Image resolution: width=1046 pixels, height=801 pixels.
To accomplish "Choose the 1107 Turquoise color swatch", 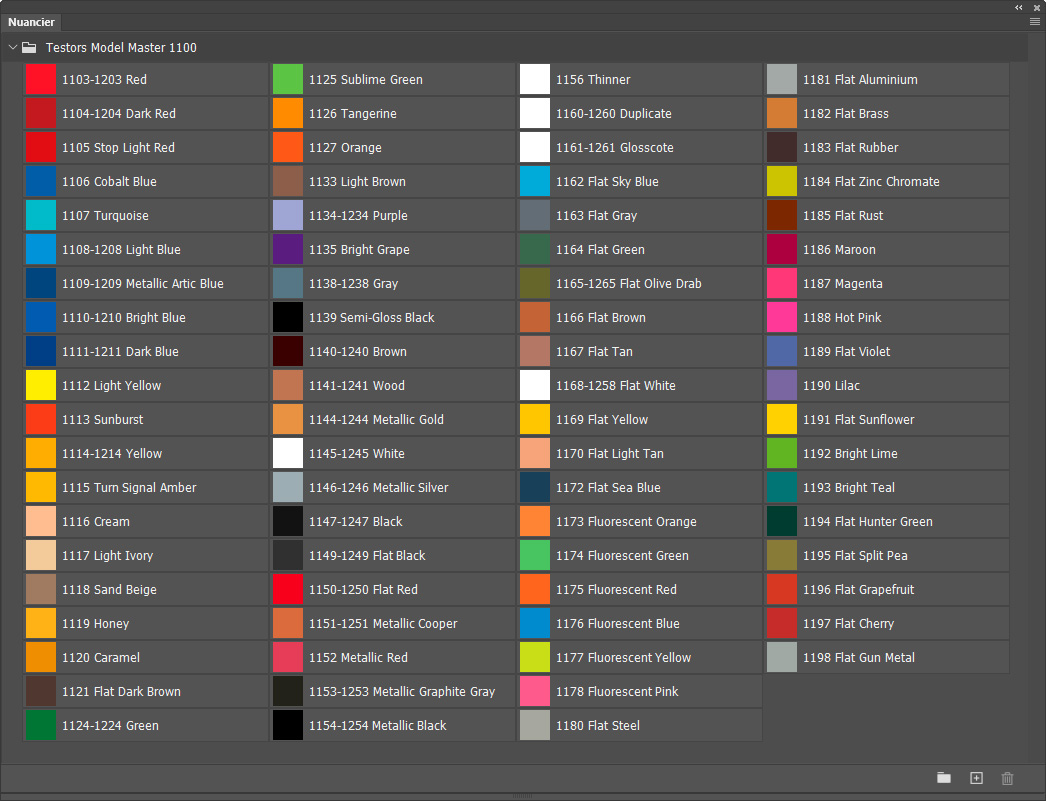I will point(41,215).
